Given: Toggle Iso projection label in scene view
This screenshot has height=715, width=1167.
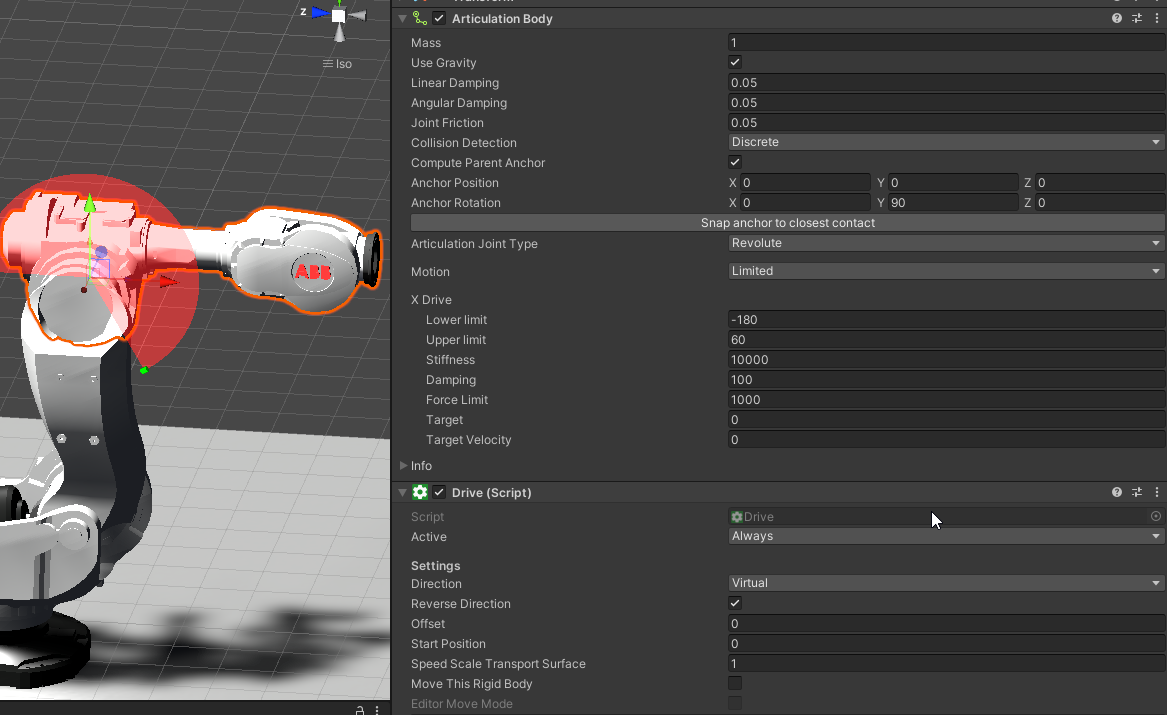Looking at the screenshot, I should [337, 64].
